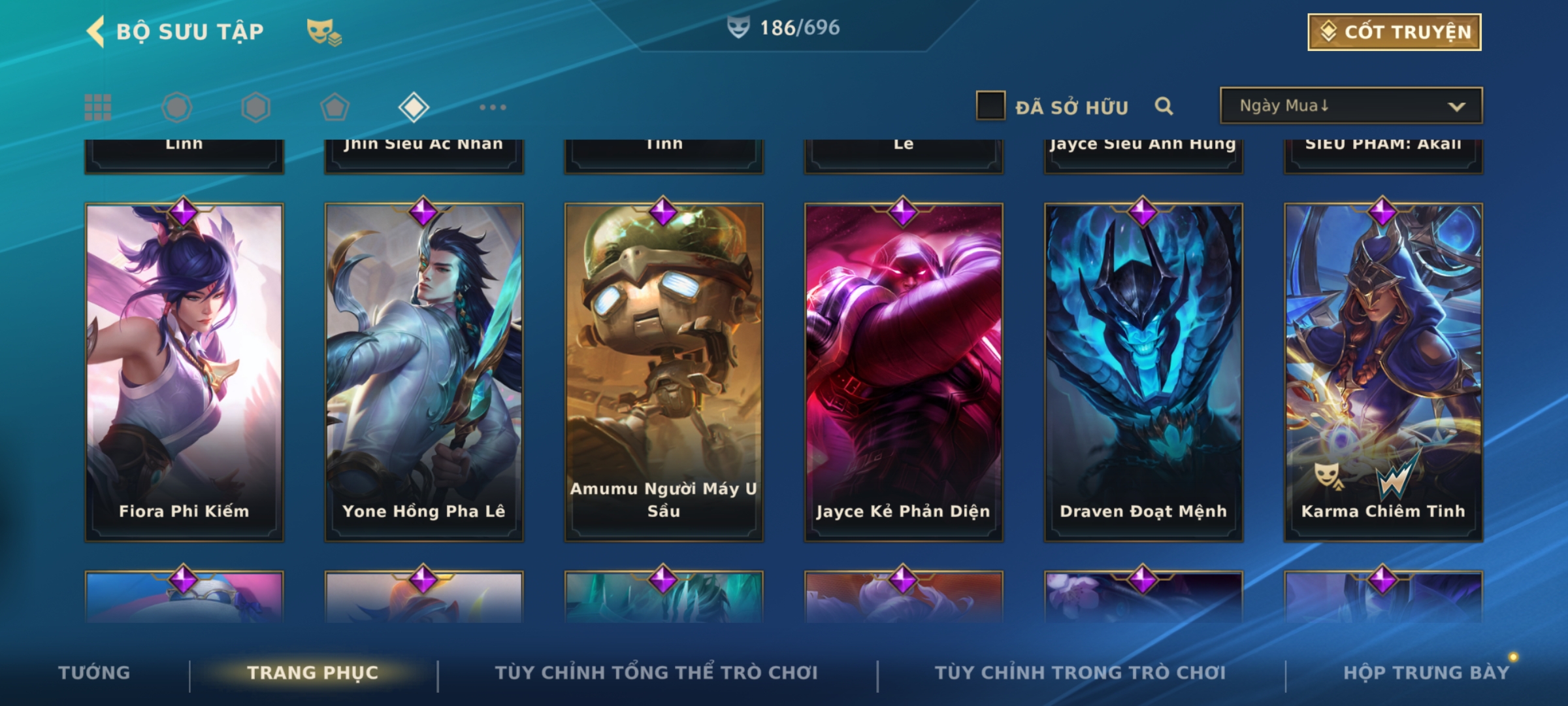Select the diamond rarity filter icon
The image size is (1568, 706).
[x=414, y=107]
